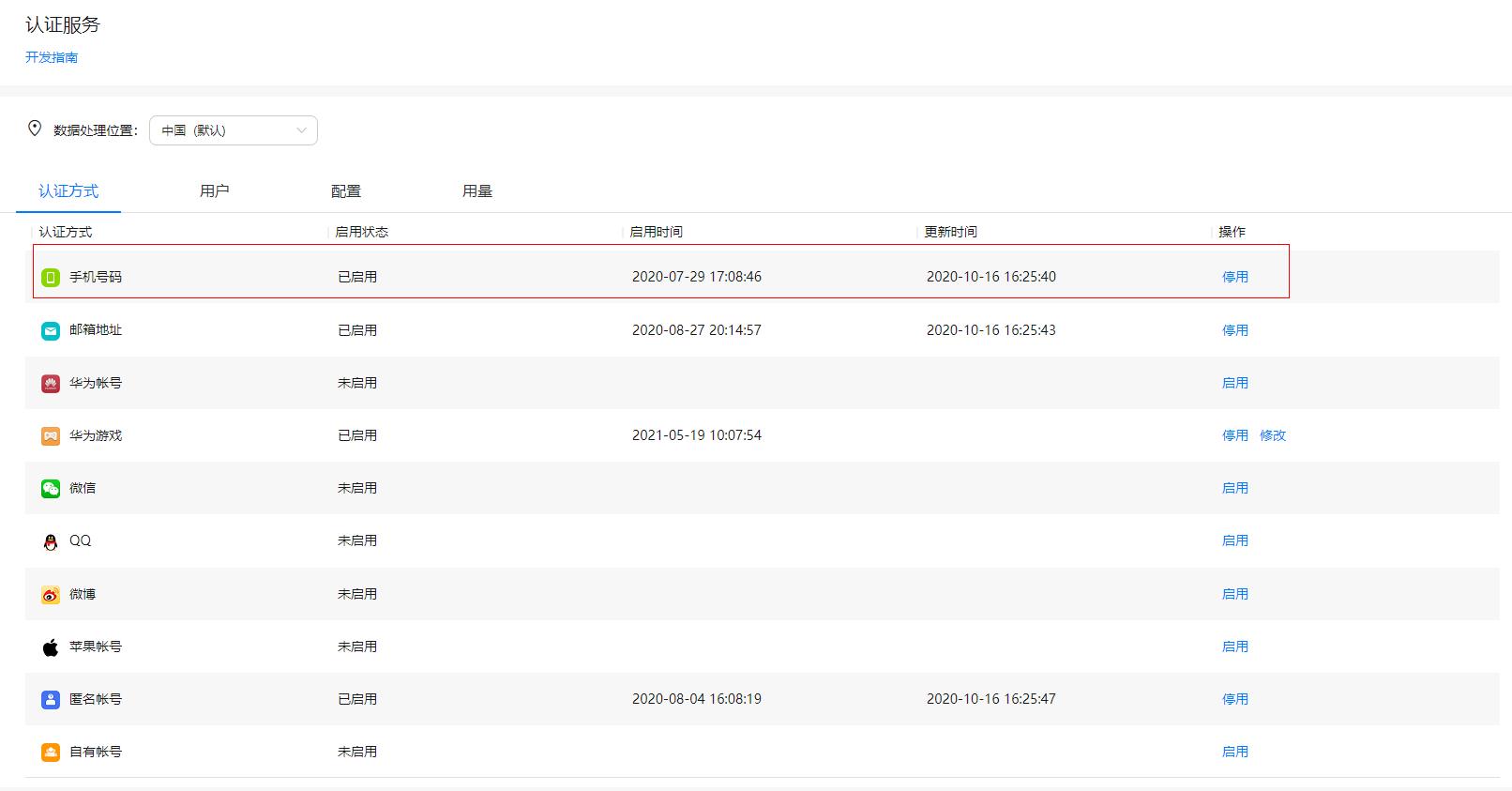Select the 自有帐号 row label
This screenshot has height=791, width=1512.
(x=96, y=752)
